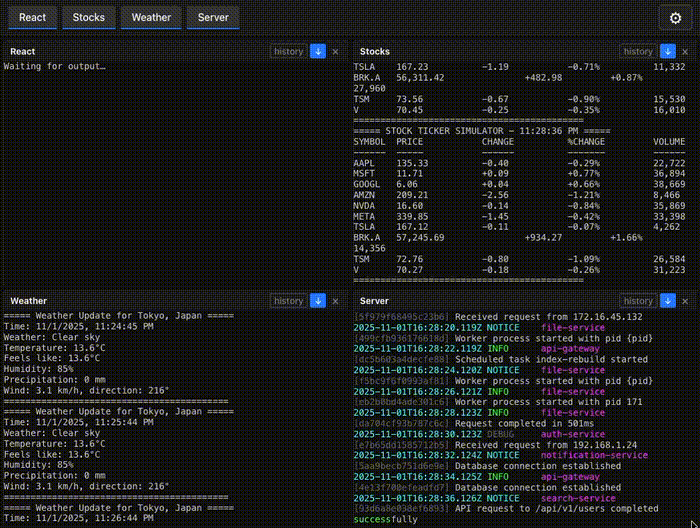Click the Stocks panel scroll-to-bottom arrow
This screenshot has width=700, height=528.
click(x=667, y=51)
